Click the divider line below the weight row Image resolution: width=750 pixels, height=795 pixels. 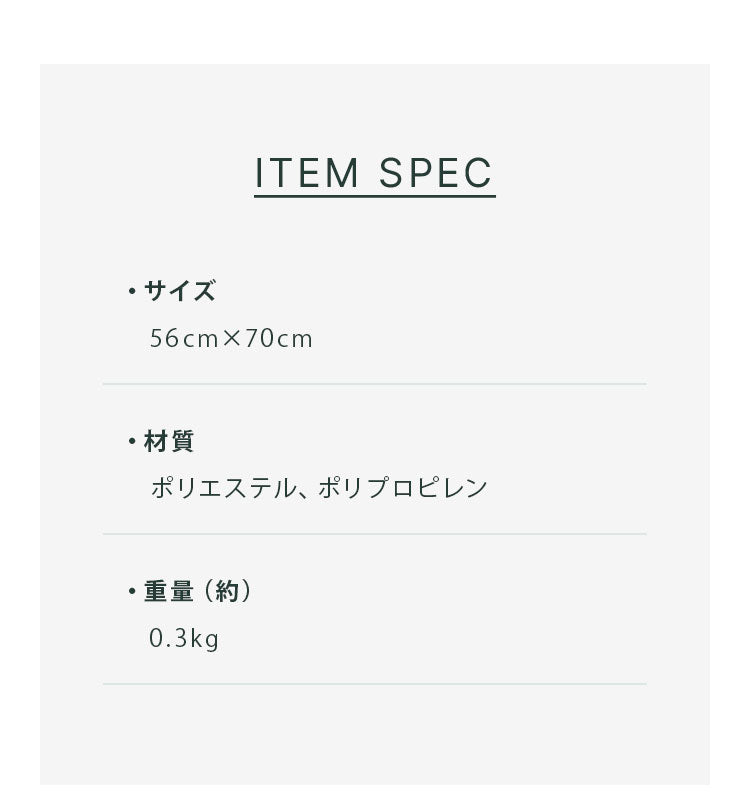tap(374, 684)
